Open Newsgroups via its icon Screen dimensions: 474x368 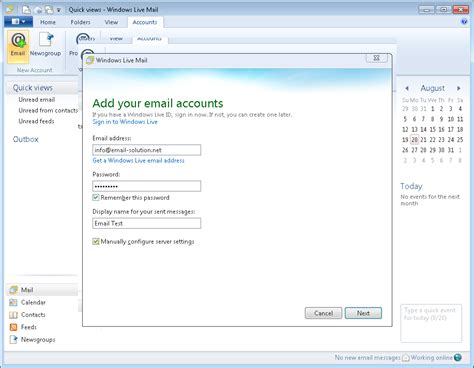13,340
